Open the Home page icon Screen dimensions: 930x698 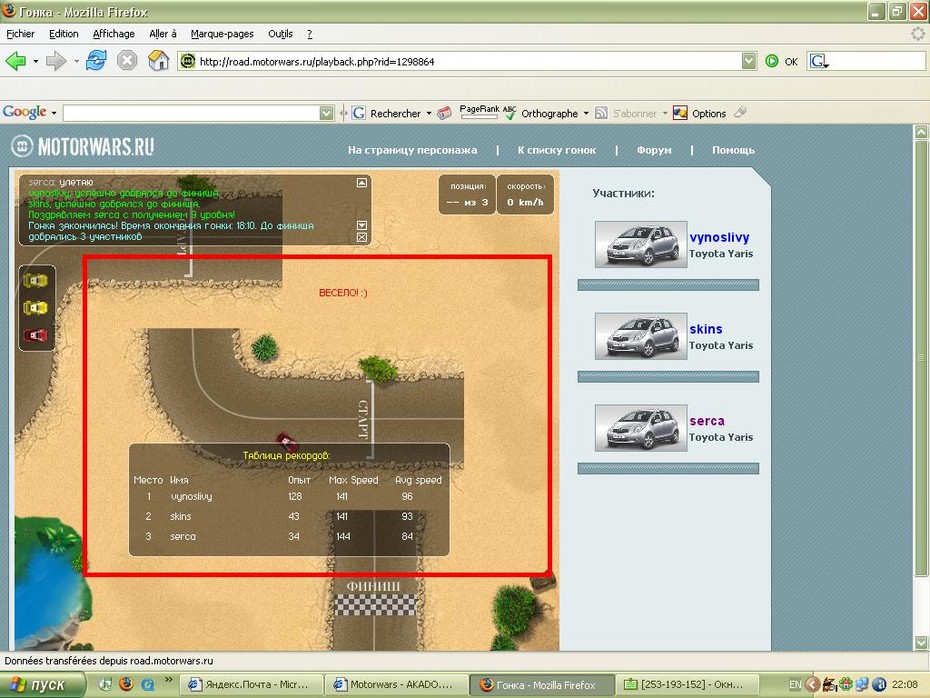(x=158, y=60)
